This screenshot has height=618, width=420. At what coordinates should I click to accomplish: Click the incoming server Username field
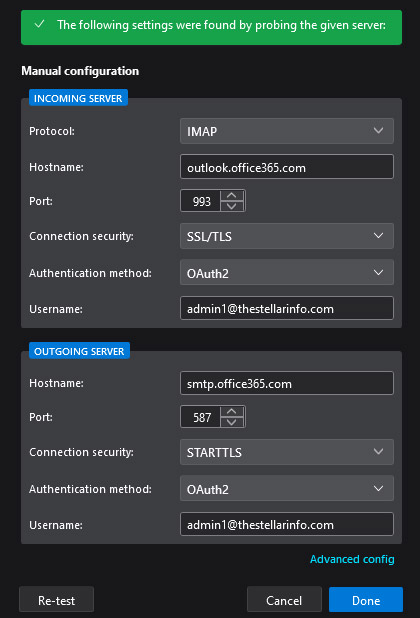pos(287,308)
